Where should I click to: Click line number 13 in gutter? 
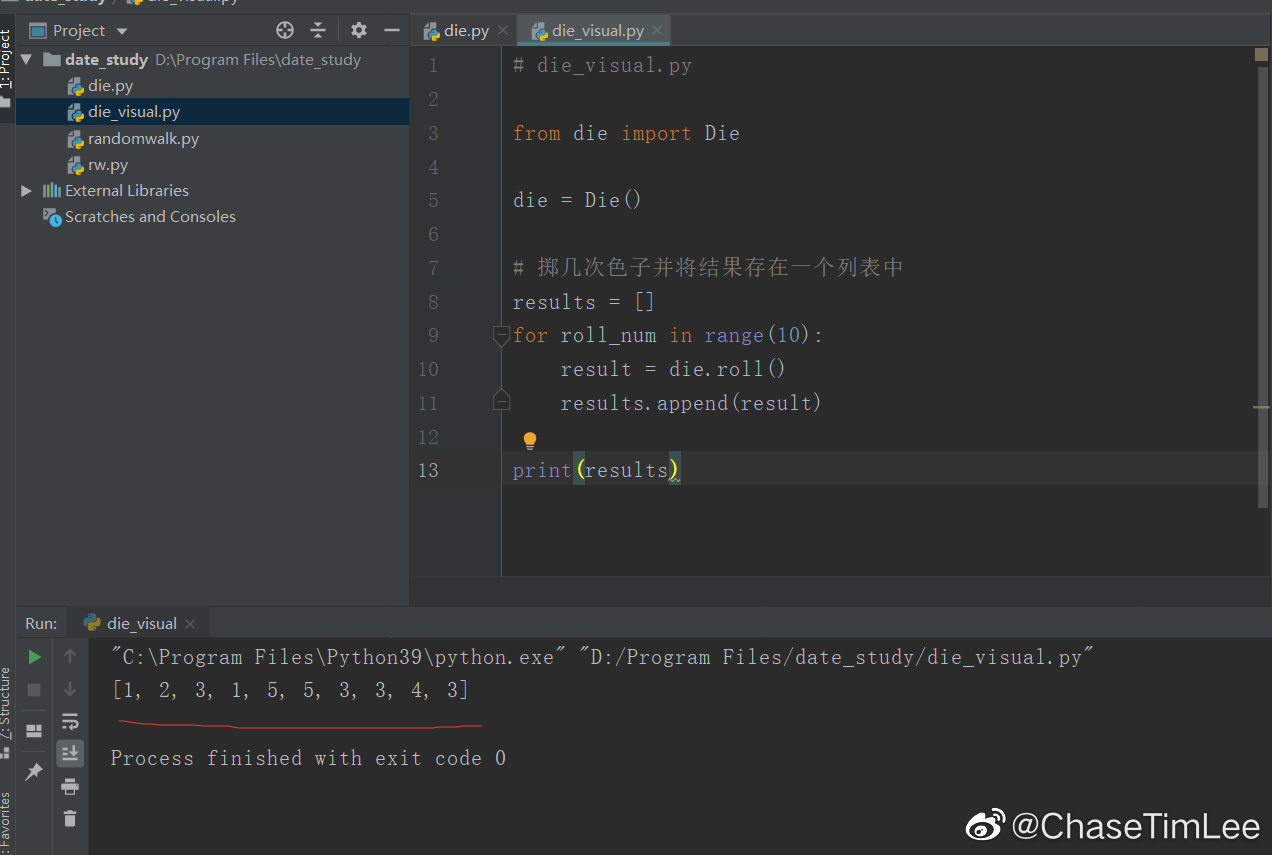click(x=428, y=470)
